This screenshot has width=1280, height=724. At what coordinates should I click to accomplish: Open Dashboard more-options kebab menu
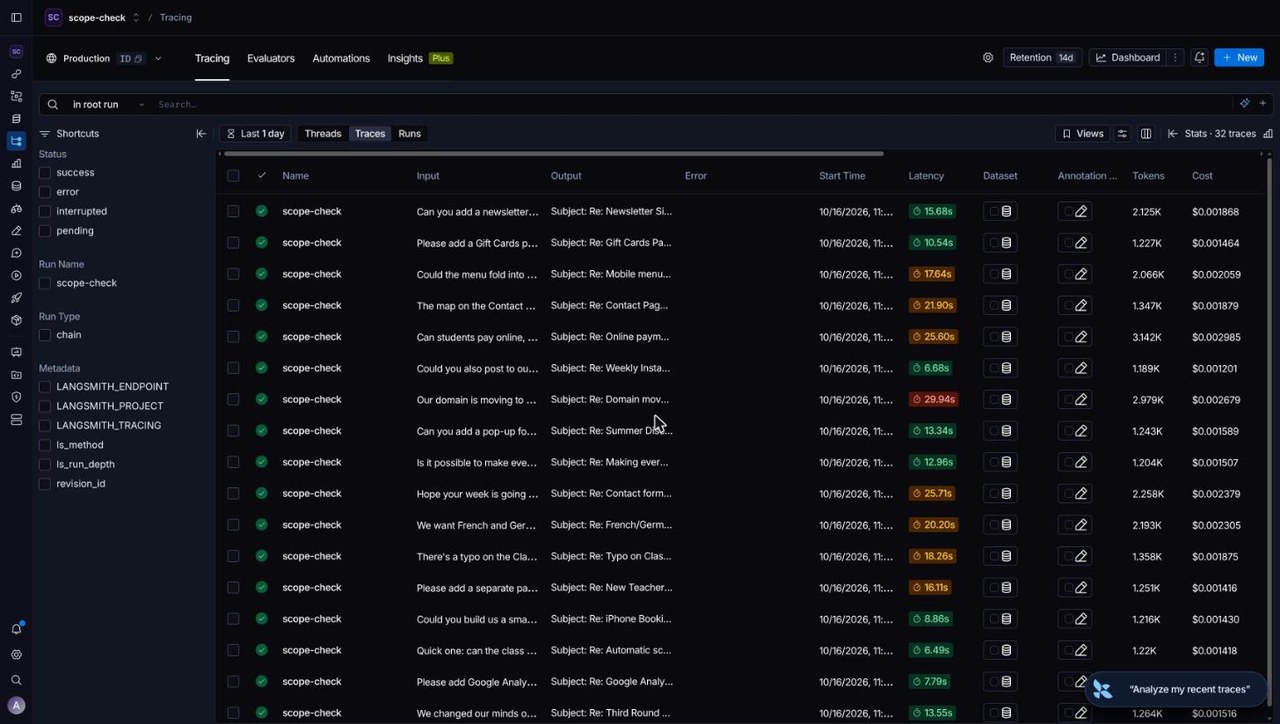(1175, 58)
